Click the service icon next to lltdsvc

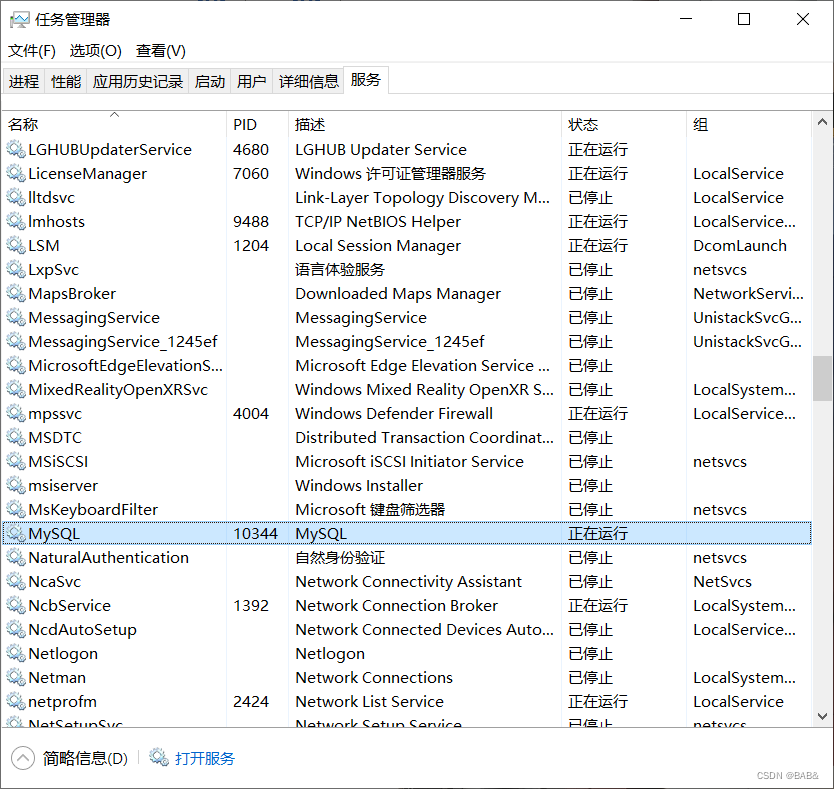(x=16, y=197)
